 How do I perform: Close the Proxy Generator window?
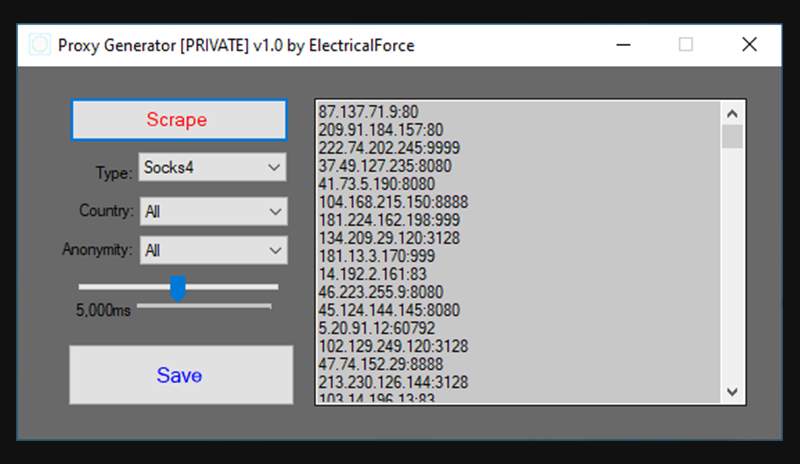[x=748, y=45]
